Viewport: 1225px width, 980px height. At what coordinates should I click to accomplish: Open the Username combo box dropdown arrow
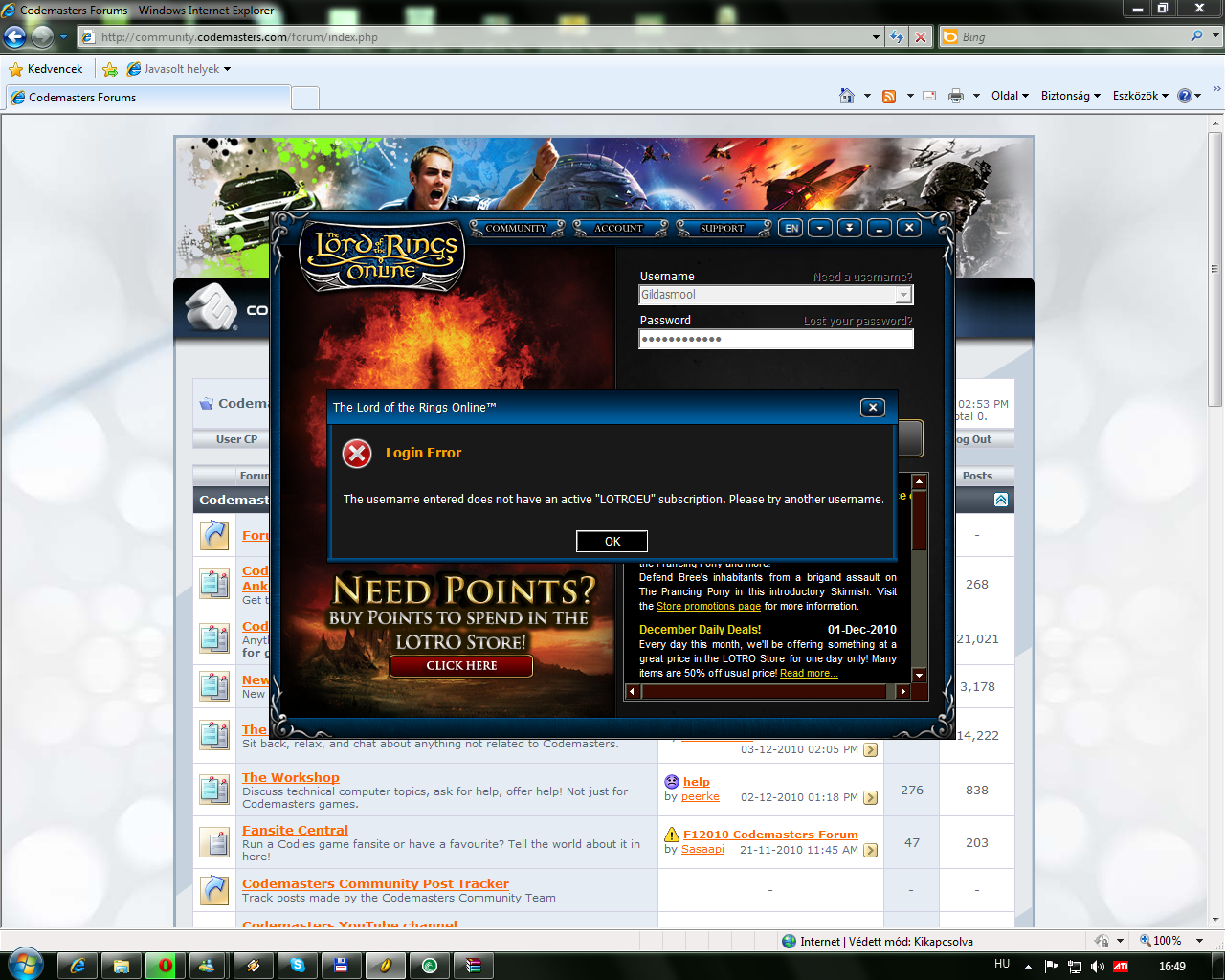click(902, 295)
